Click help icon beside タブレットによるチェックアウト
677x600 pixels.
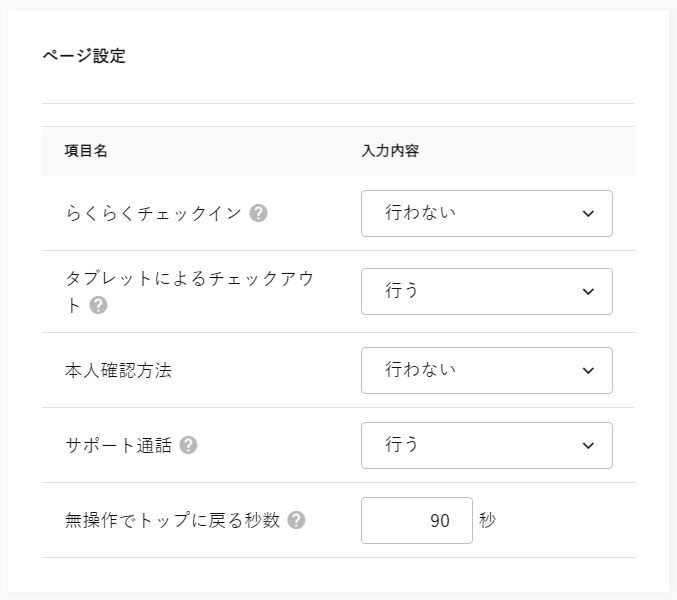98,305
